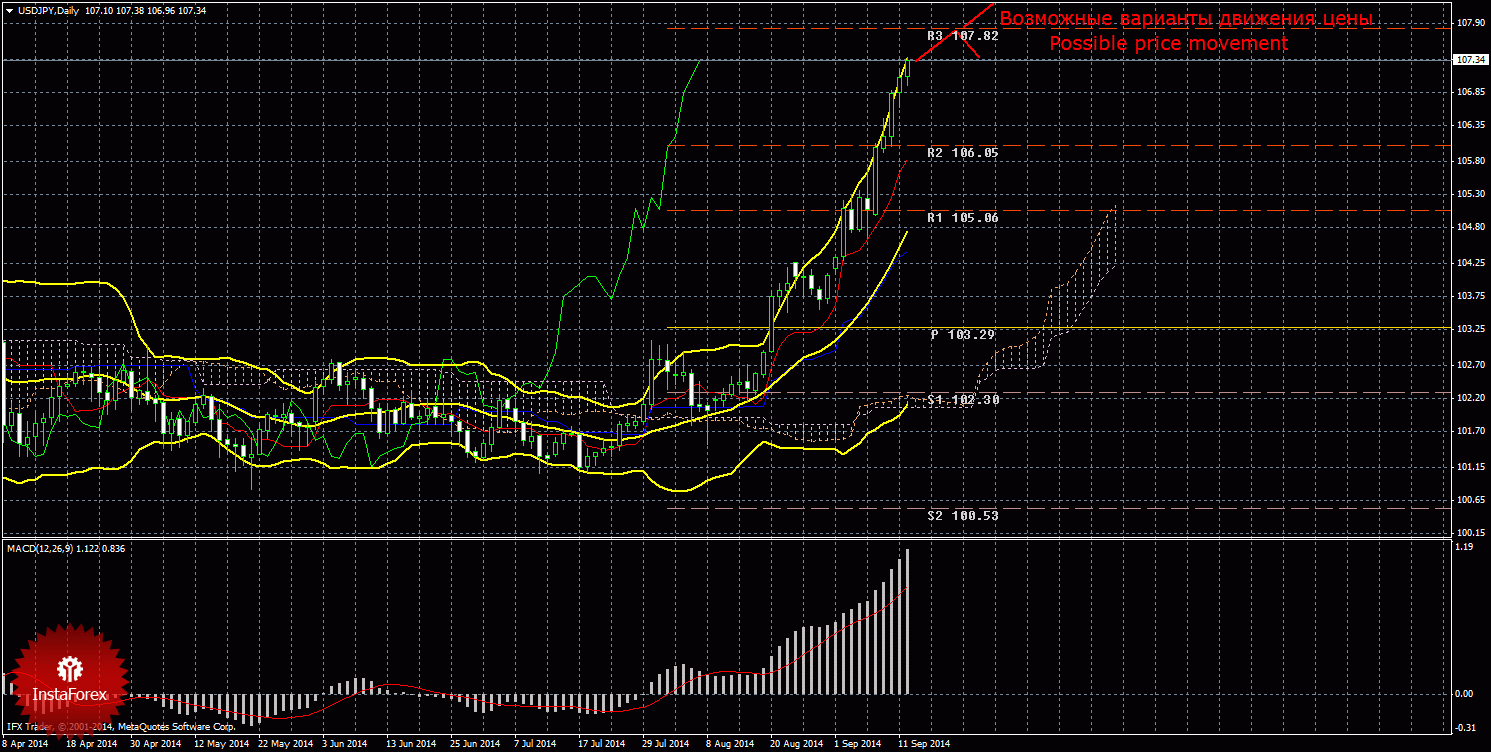Click the 107.90 level on price scale

(x=1466, y=23)
